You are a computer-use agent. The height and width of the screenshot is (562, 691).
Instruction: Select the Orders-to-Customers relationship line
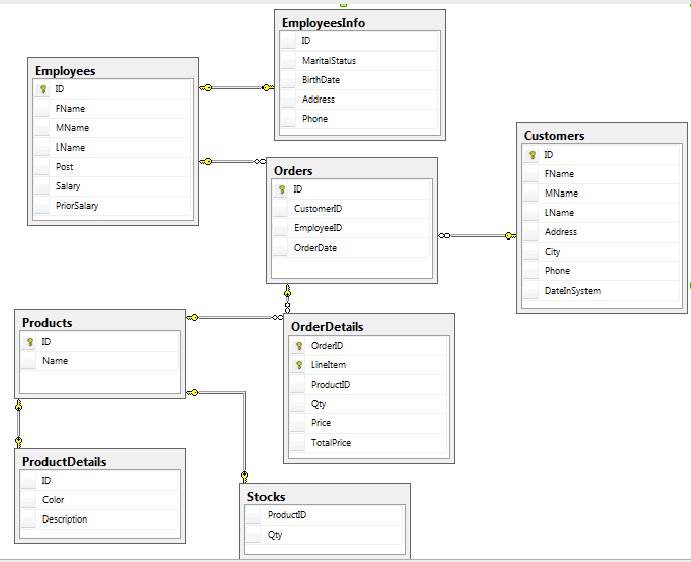[477, 236]
